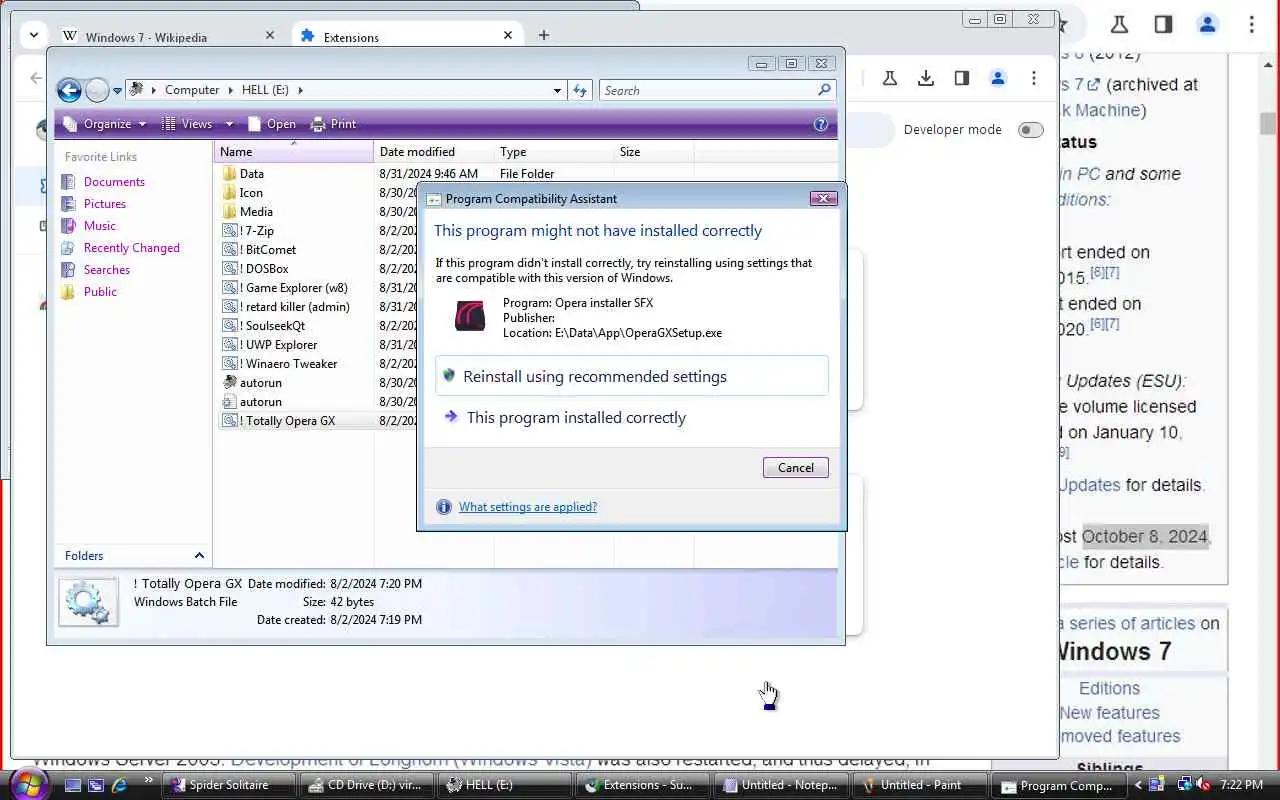Image resolution: width=1280 pixels, height=800 pixels.
Task: Click inside the Explorer Search field
Action: pyautogui.click(x=708, y=90)
